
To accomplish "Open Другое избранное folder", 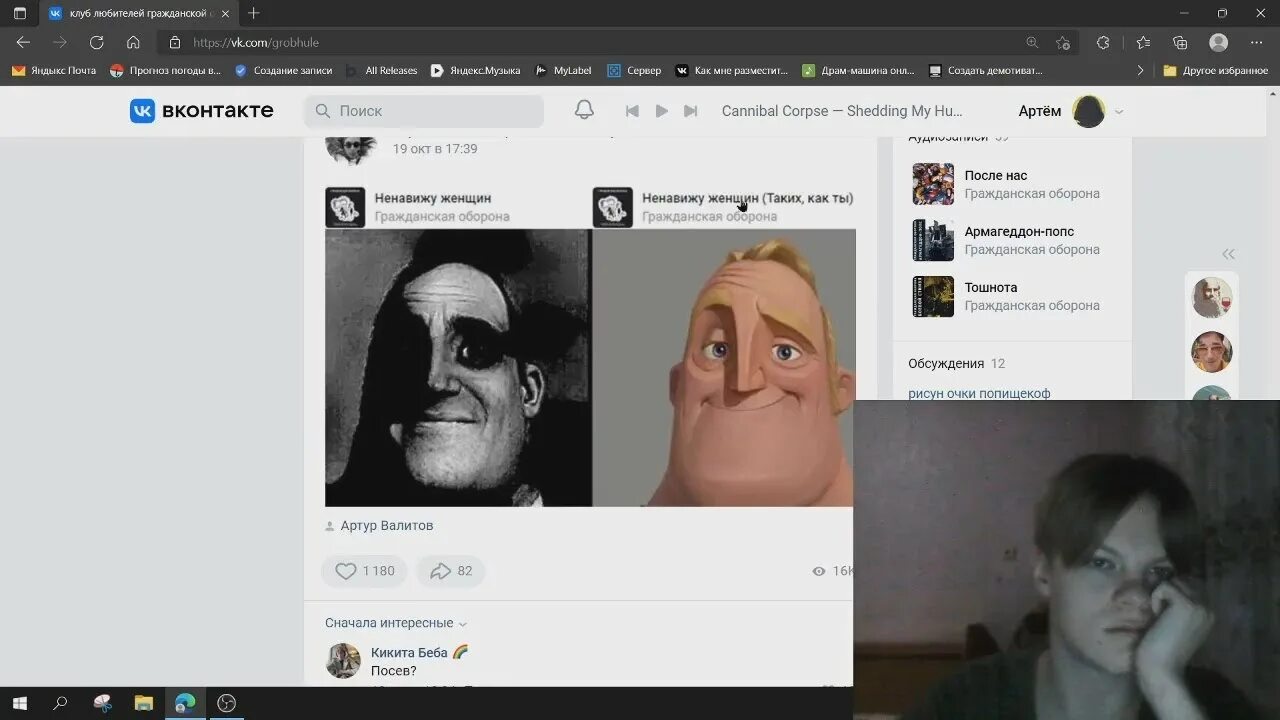I will 1215,70.
